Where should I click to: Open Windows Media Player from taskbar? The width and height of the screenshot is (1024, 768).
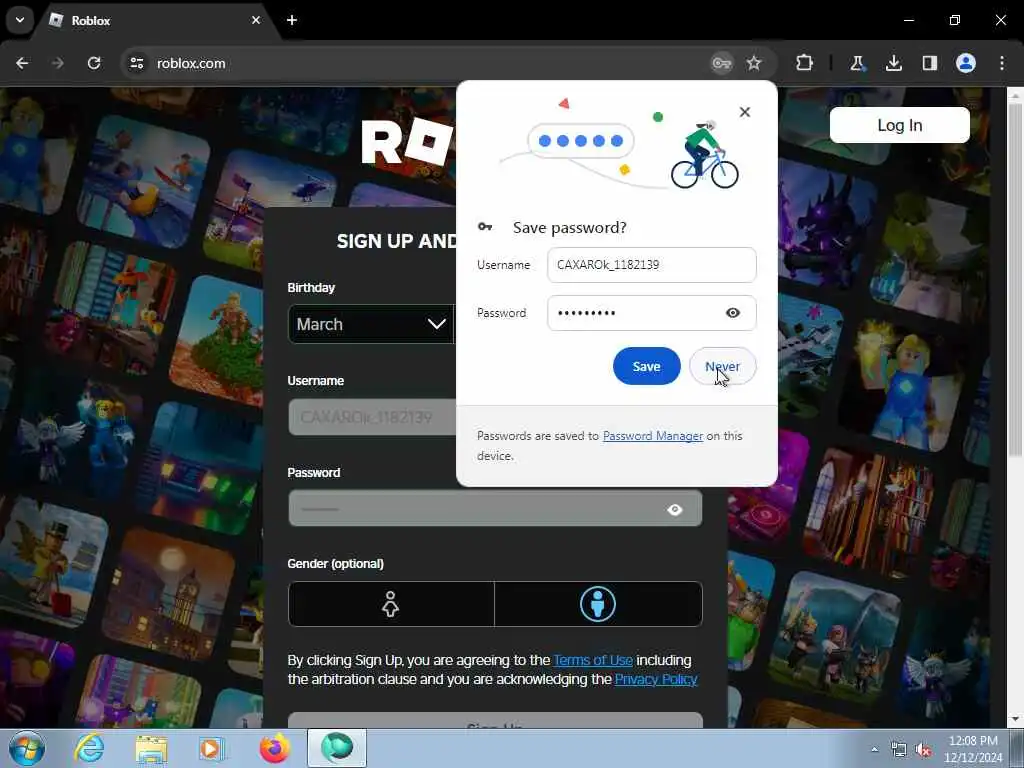click(211, 748)
